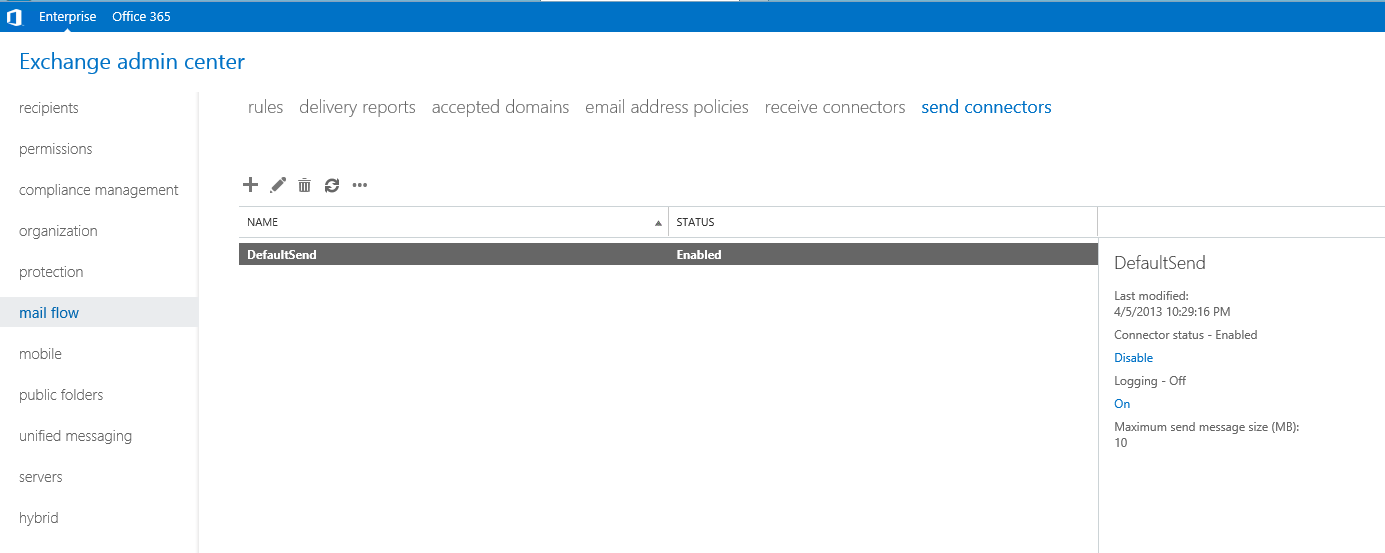Refresh the send connectors list
The height and width of the screenshot is (553, 1385).
pos(332,185)
